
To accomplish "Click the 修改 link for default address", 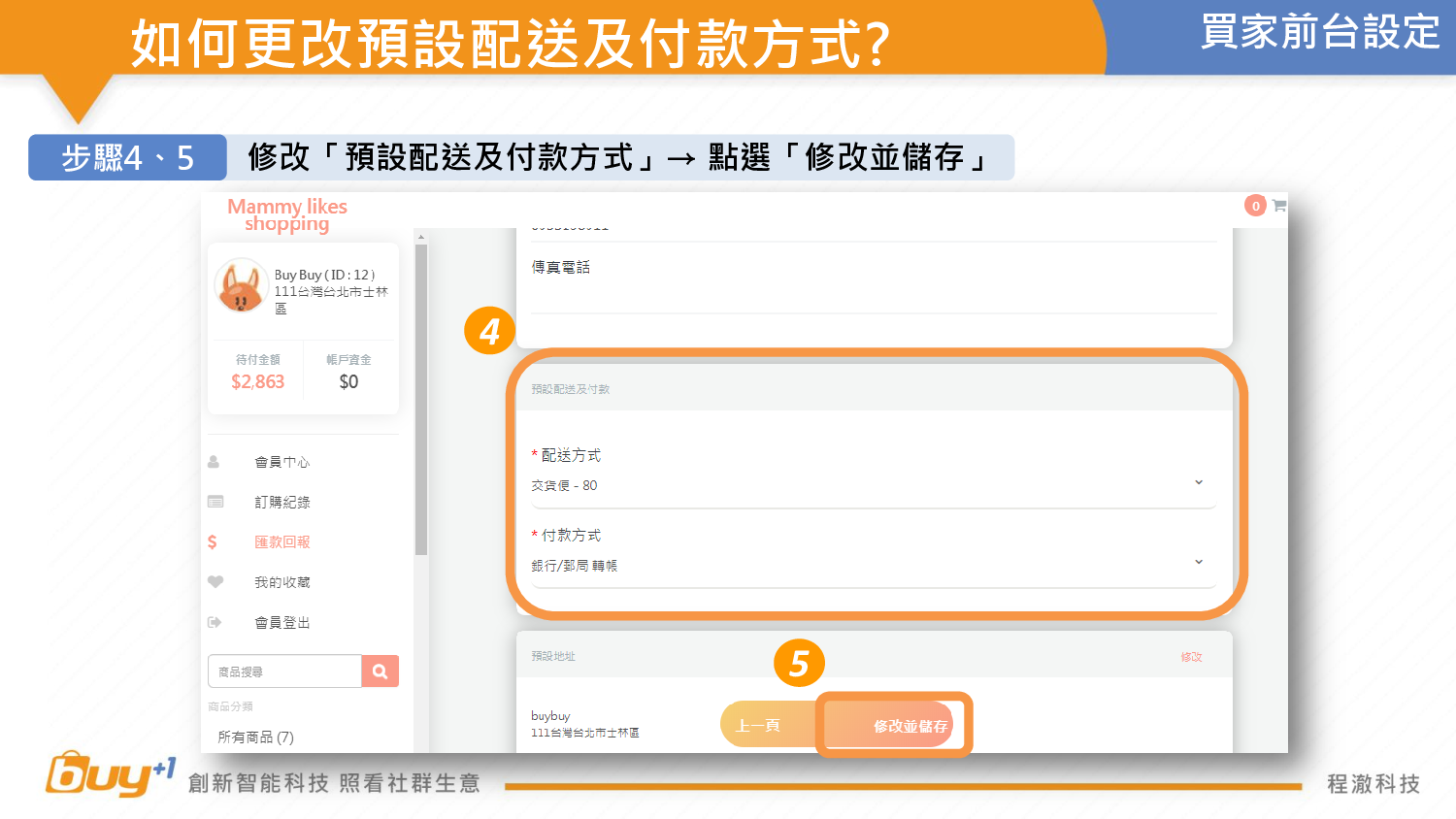I will tap(1191, 657).
